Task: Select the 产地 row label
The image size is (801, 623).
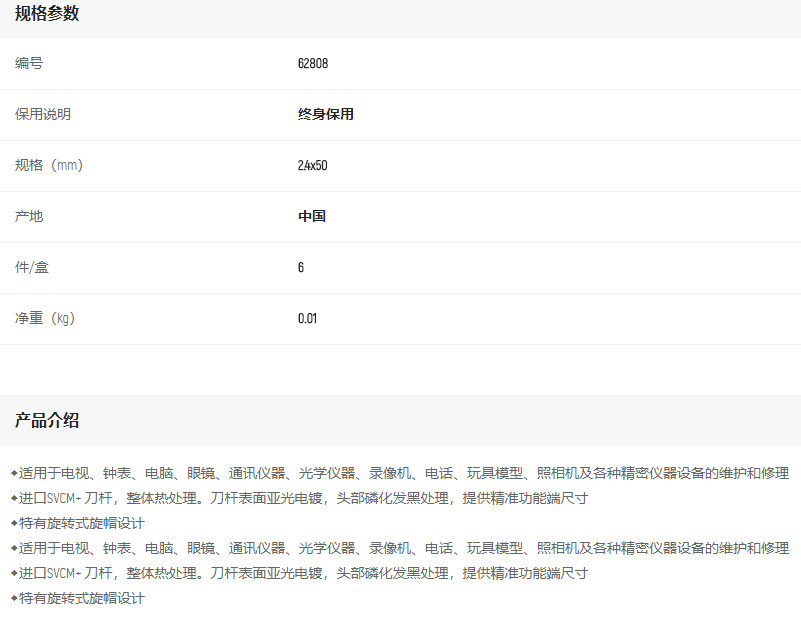Action: [29, 216]
